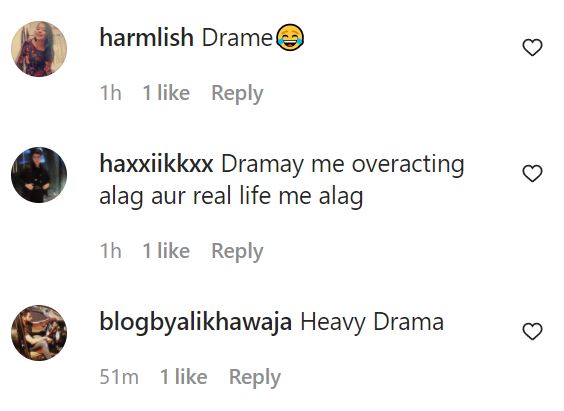Visit the haxxiikkxx username link
The width and height of the screenshot is (564, 411).
(x=156, y=164)
